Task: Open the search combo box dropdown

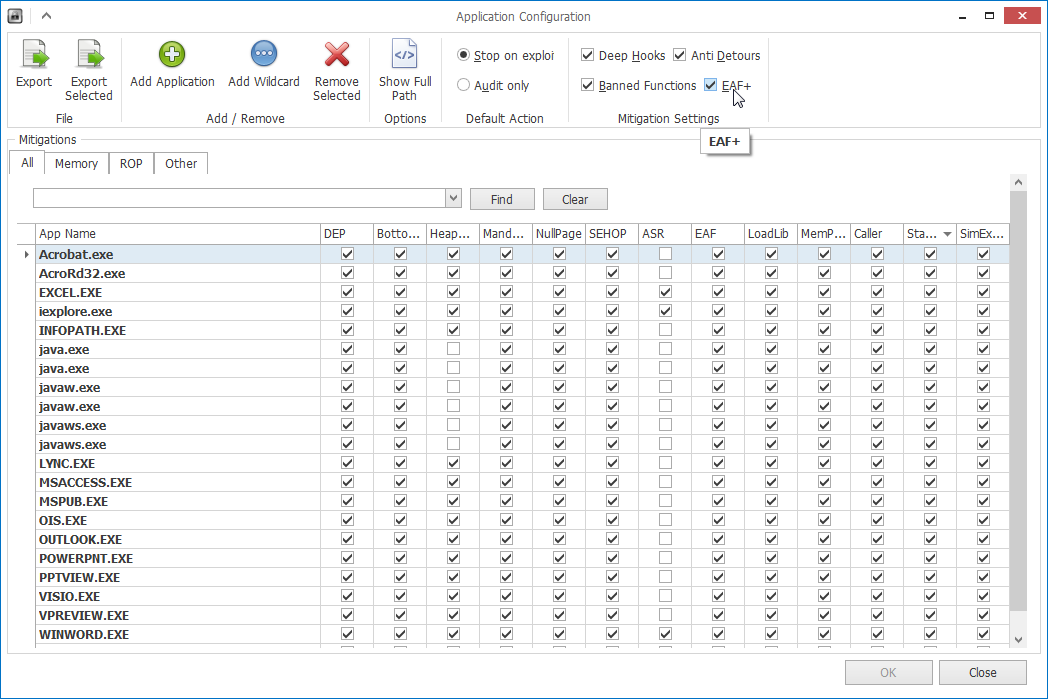Action: (453, 198)
